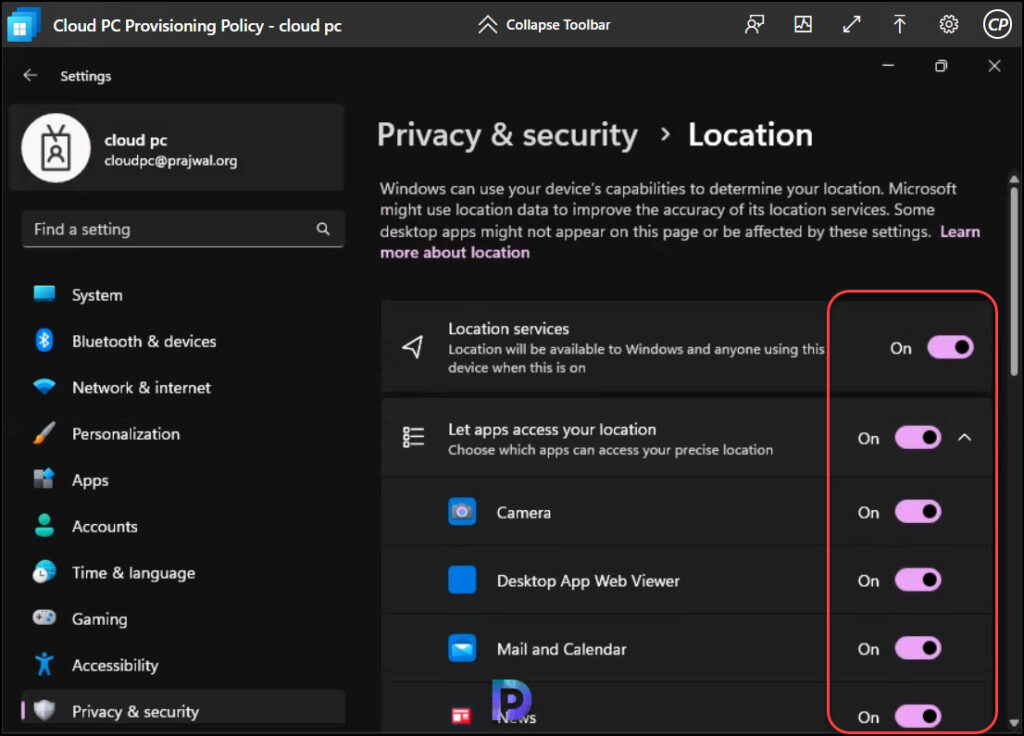The height and width of the screenshot is (736, 1024).
Task: Open Accounts settings category
Action: click(183, 526)
